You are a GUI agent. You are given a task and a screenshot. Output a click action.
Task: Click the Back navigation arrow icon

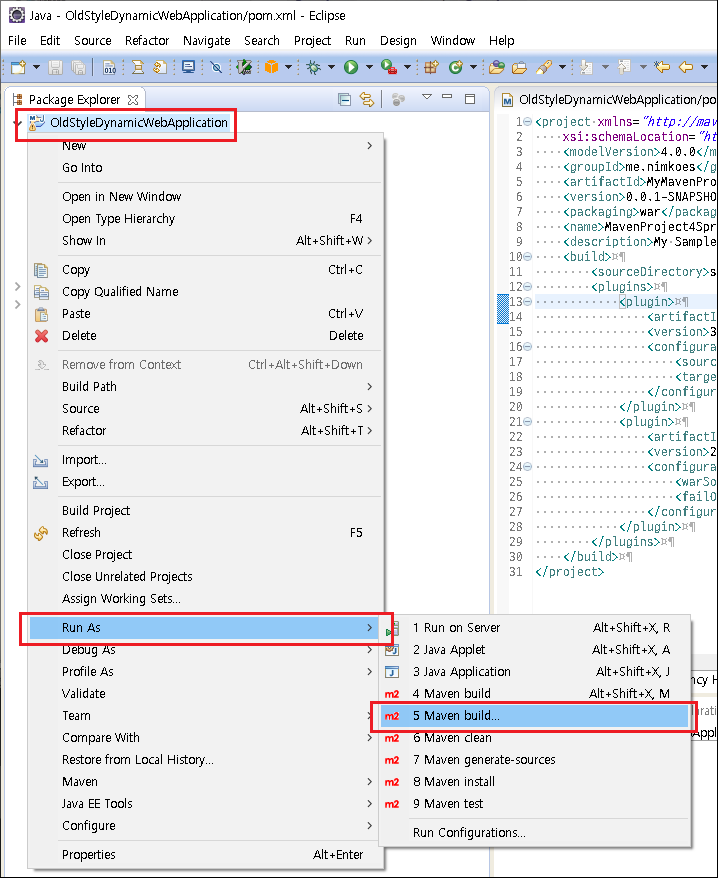(686, 68)
